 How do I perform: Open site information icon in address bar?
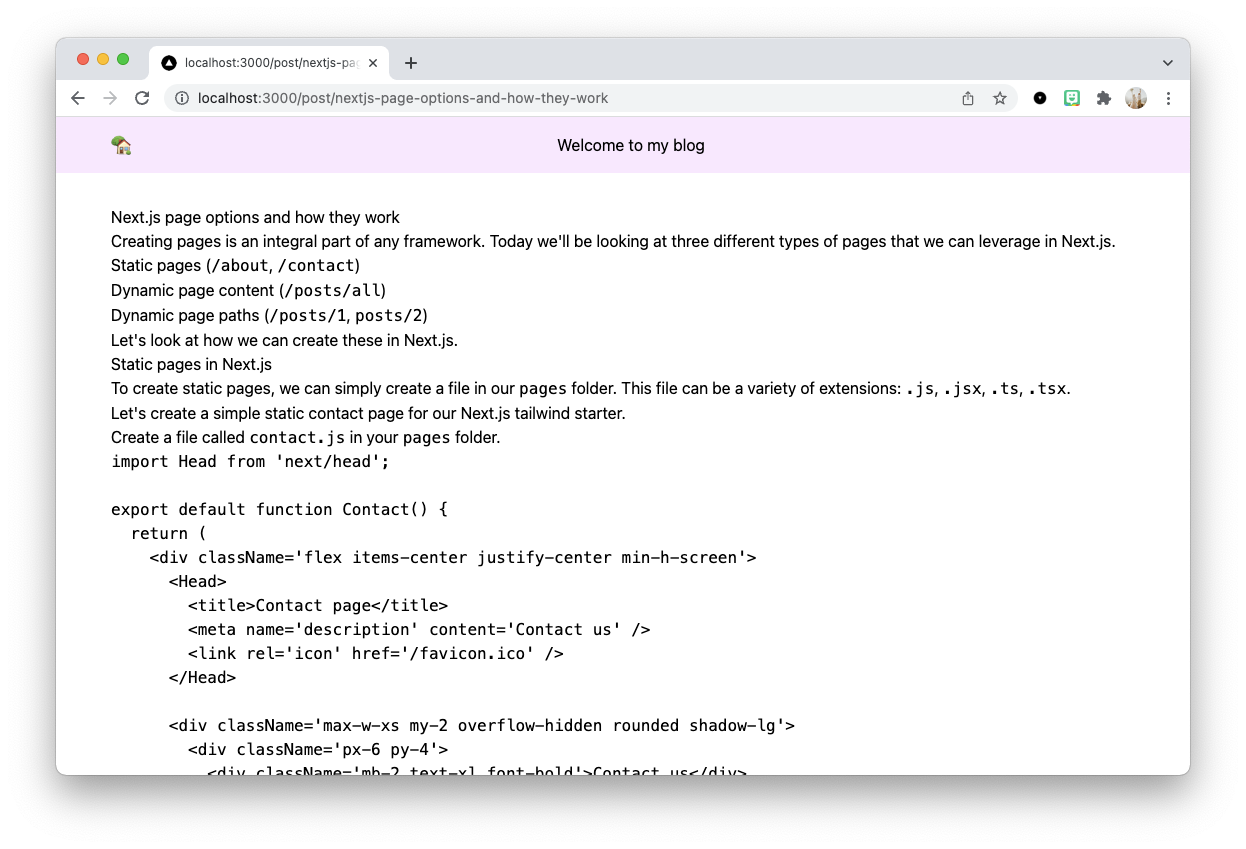[182, 98]
